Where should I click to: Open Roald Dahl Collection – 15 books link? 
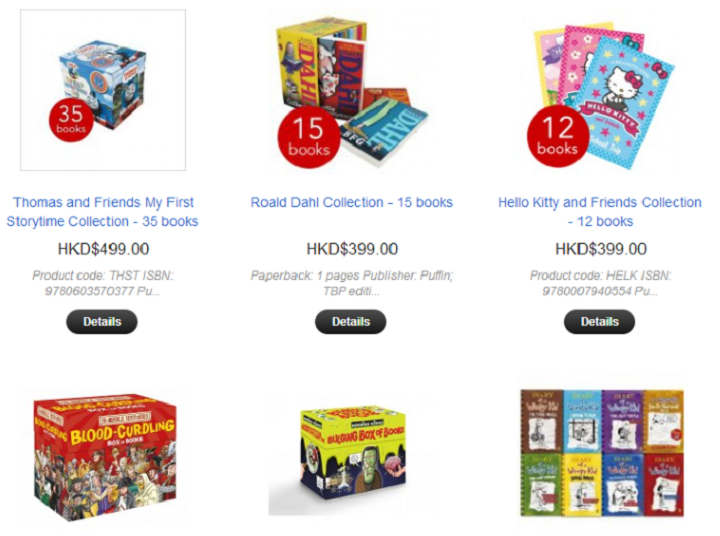352,203
